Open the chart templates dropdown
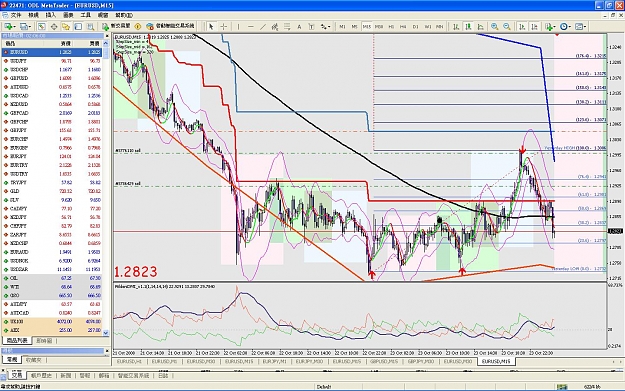This screenshot has width=625, height=391. [580, 26]
